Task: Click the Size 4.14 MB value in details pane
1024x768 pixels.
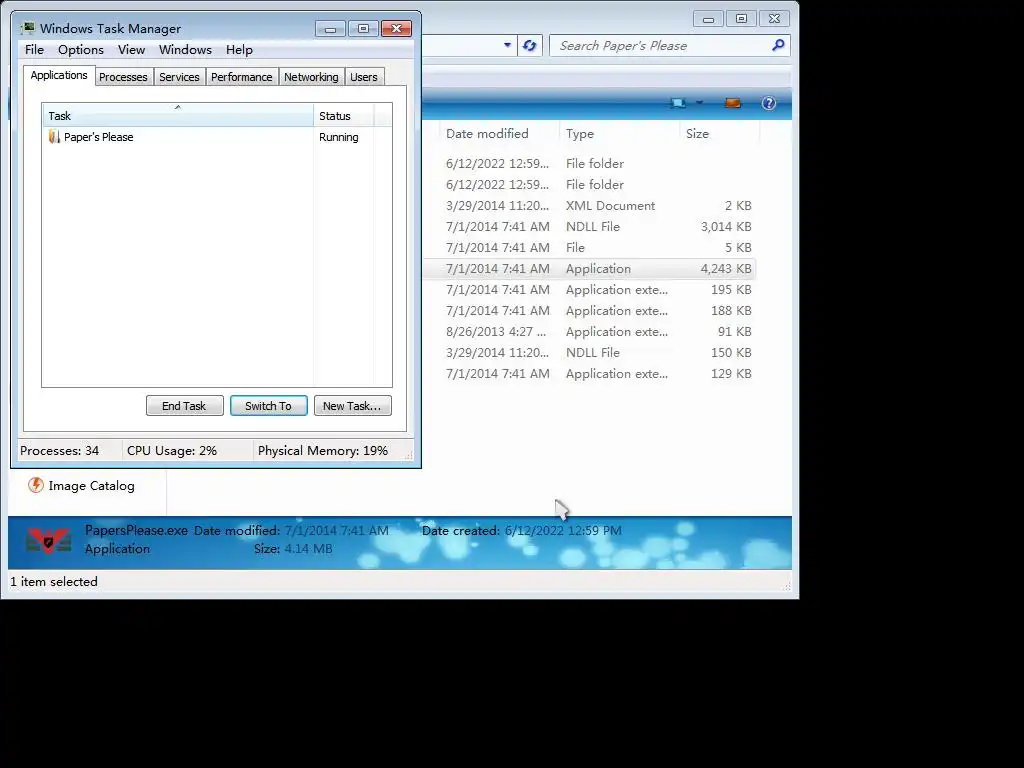Action: (x=308, y=549)
